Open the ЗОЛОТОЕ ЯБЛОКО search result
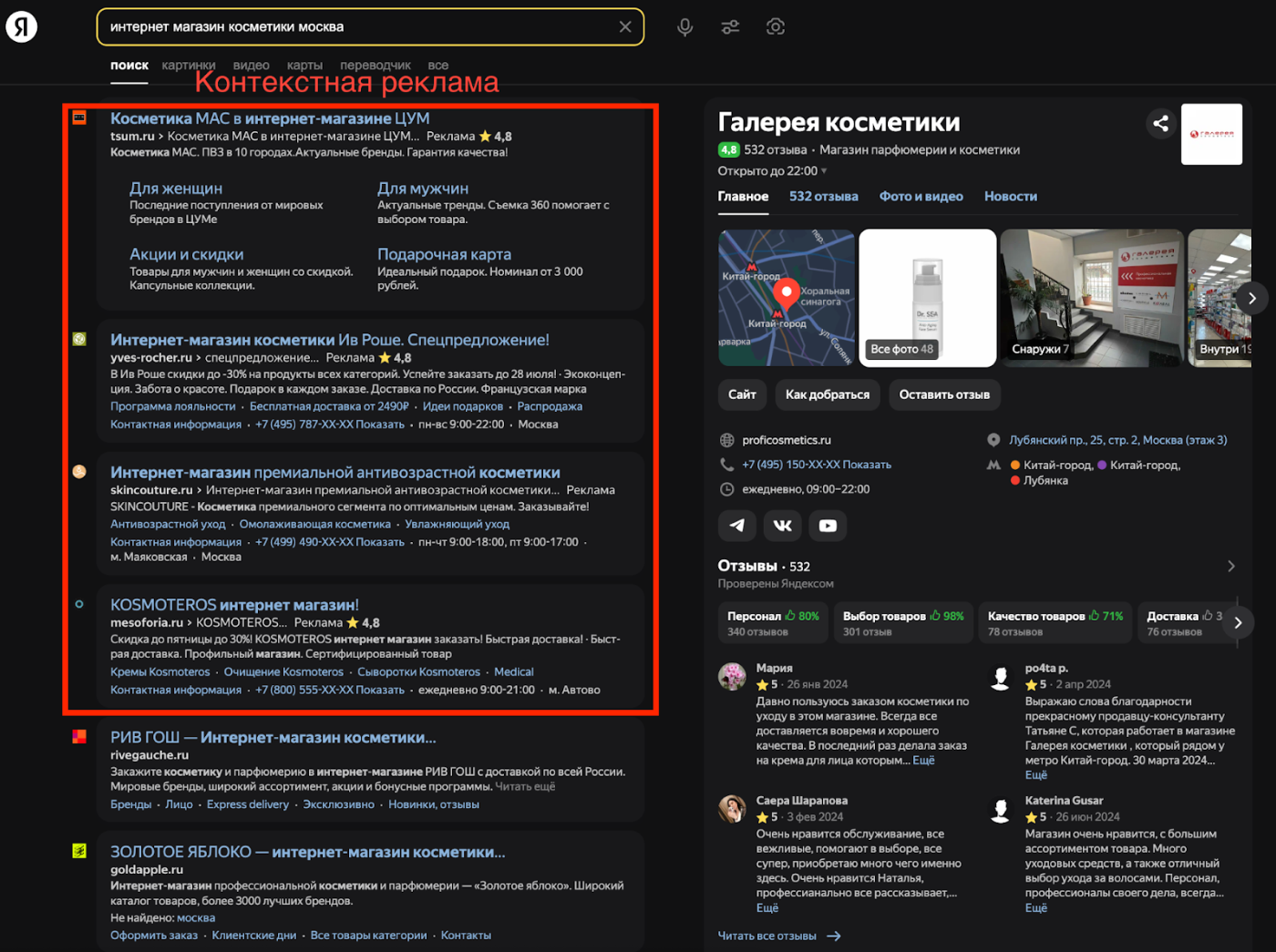 308,853
